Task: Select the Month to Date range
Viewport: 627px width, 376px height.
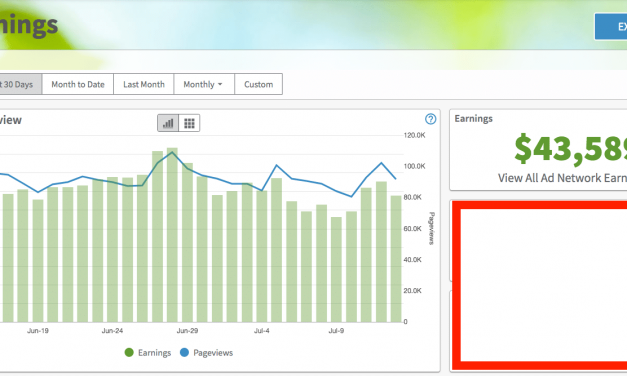Action: point(78,84)
